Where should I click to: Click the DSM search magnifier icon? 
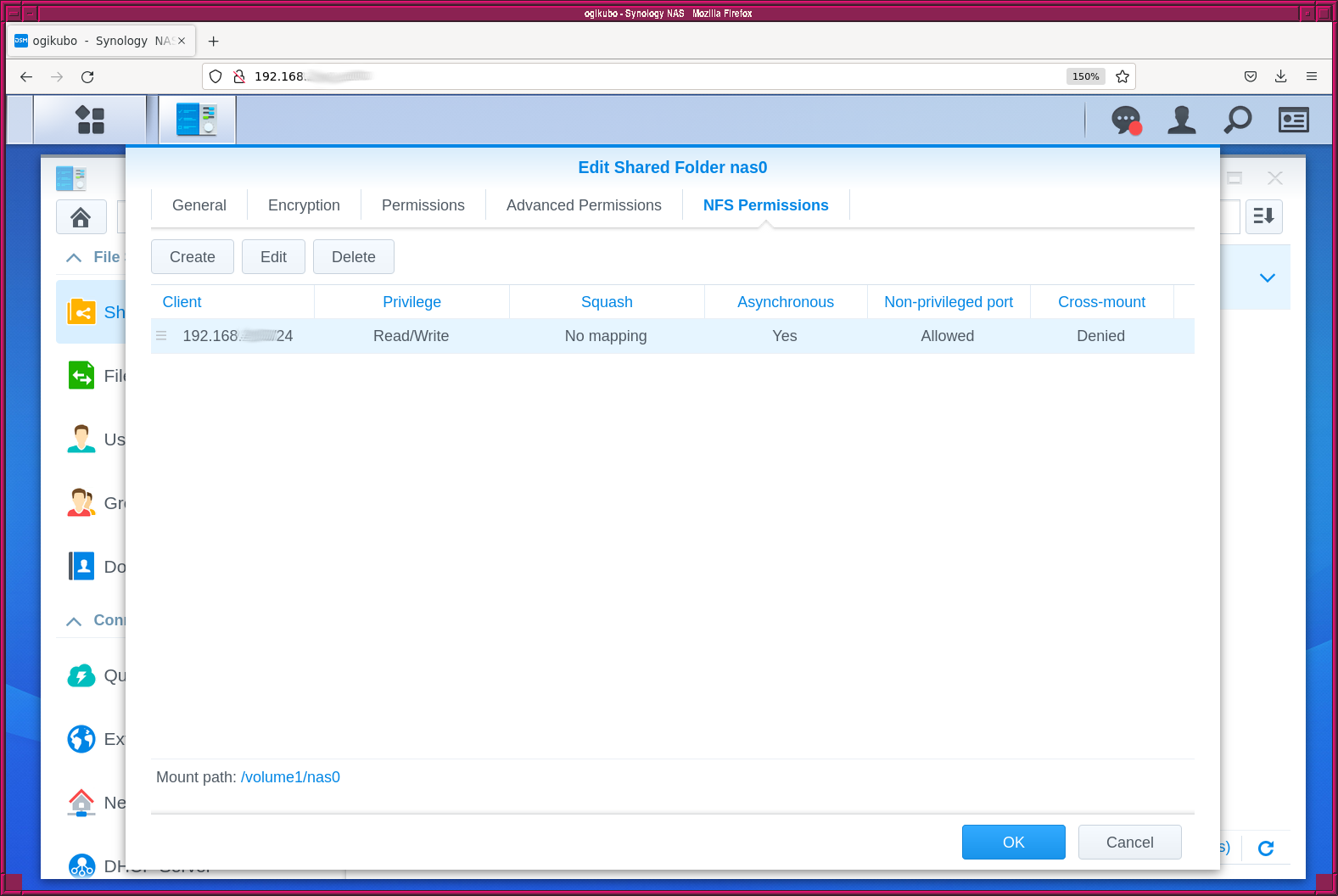pos(1238,120)
